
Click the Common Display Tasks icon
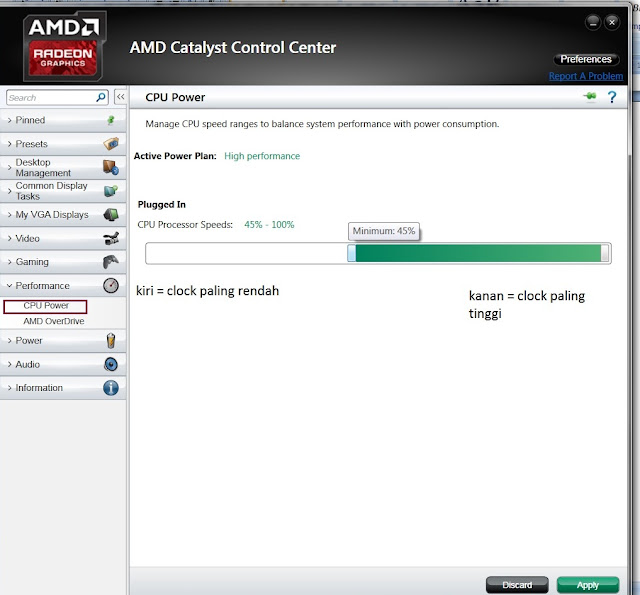pyautogui.click(x=111, y=191)
